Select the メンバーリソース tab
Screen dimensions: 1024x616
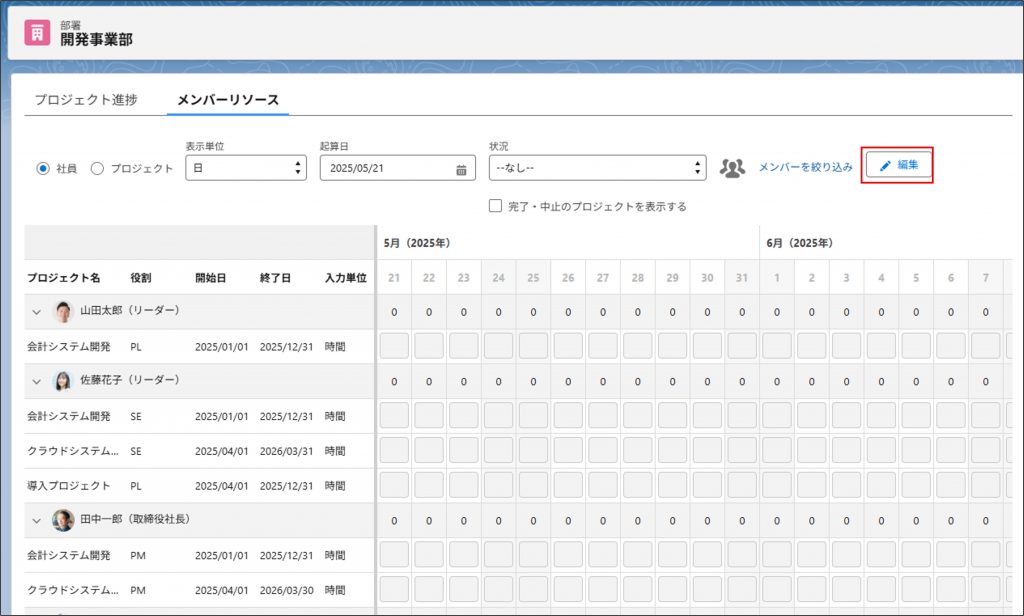(x=228, y=100)
